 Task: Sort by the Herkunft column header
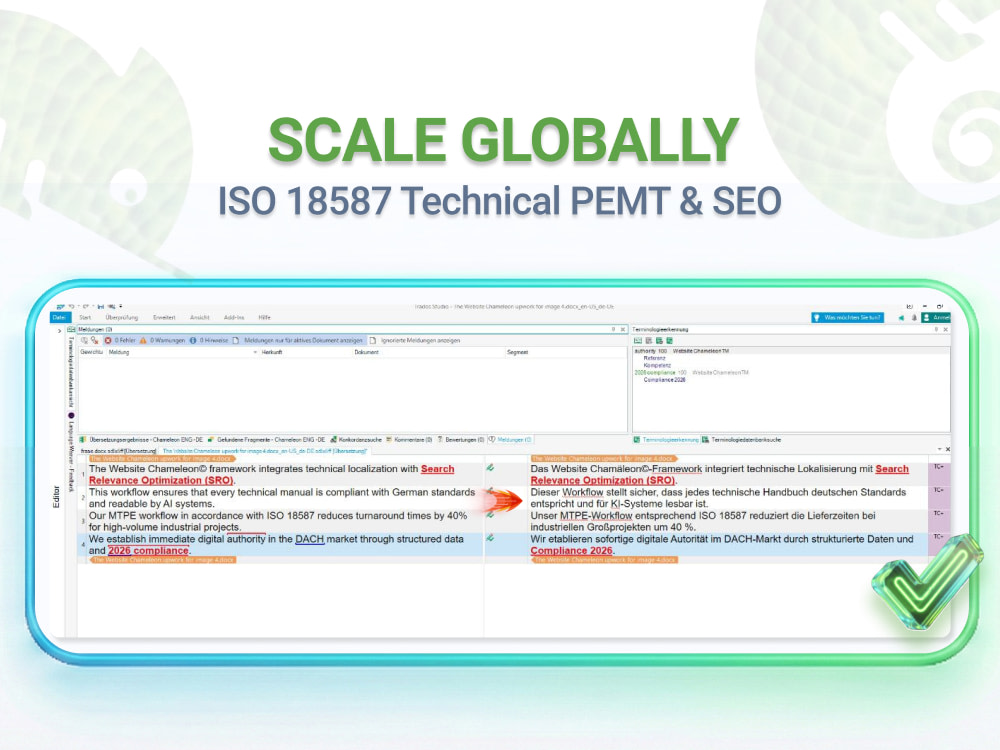(272, 352)
